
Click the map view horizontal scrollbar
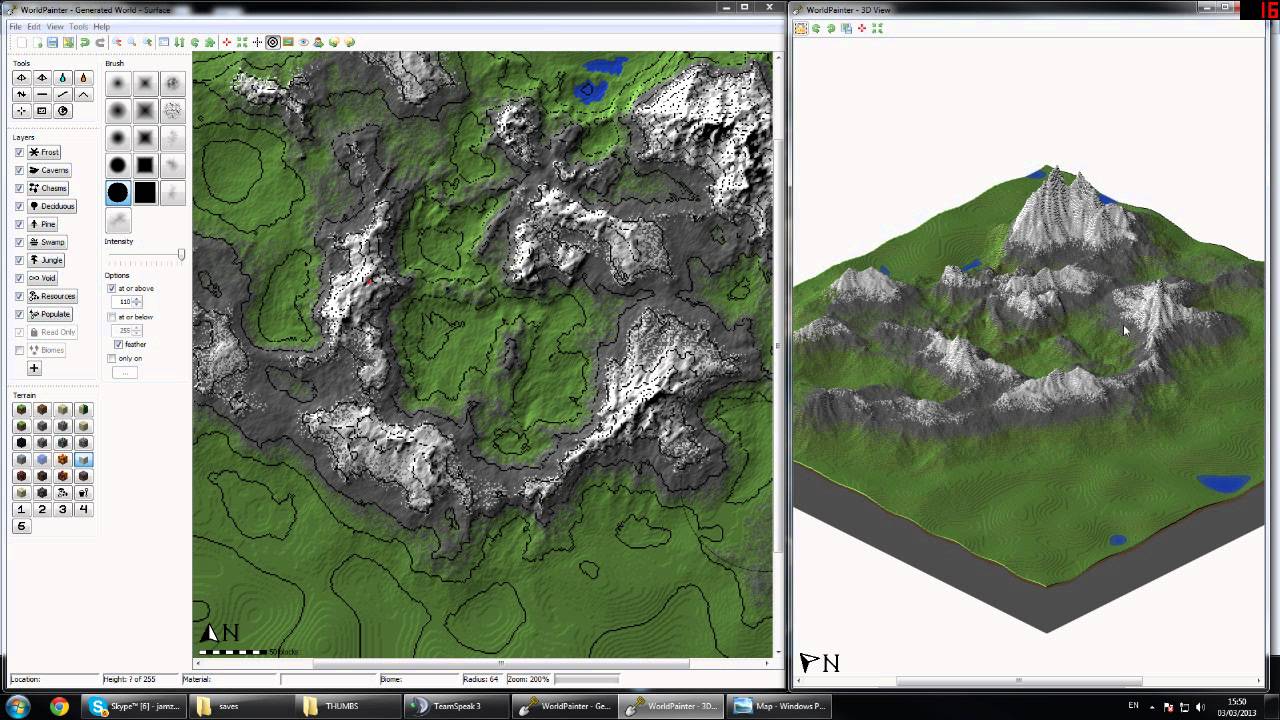tap(500, 663)
